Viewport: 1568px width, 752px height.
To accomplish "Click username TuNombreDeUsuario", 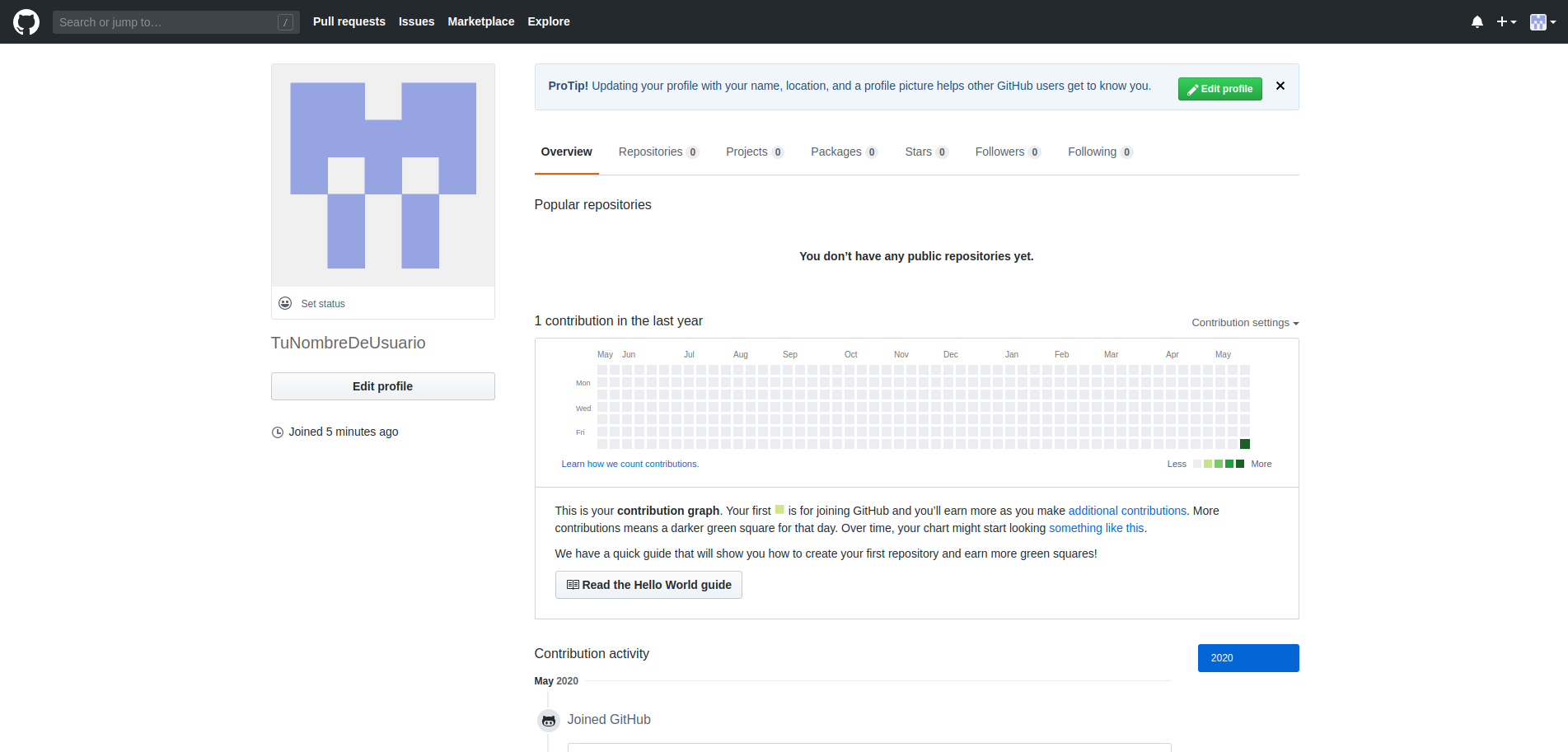I will tap(349, 343).
